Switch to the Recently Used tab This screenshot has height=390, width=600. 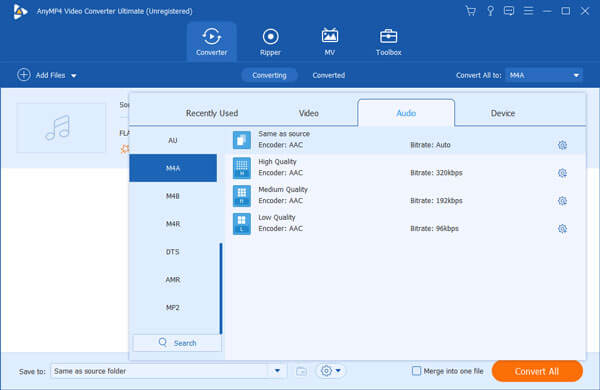(x=212, y=113)
